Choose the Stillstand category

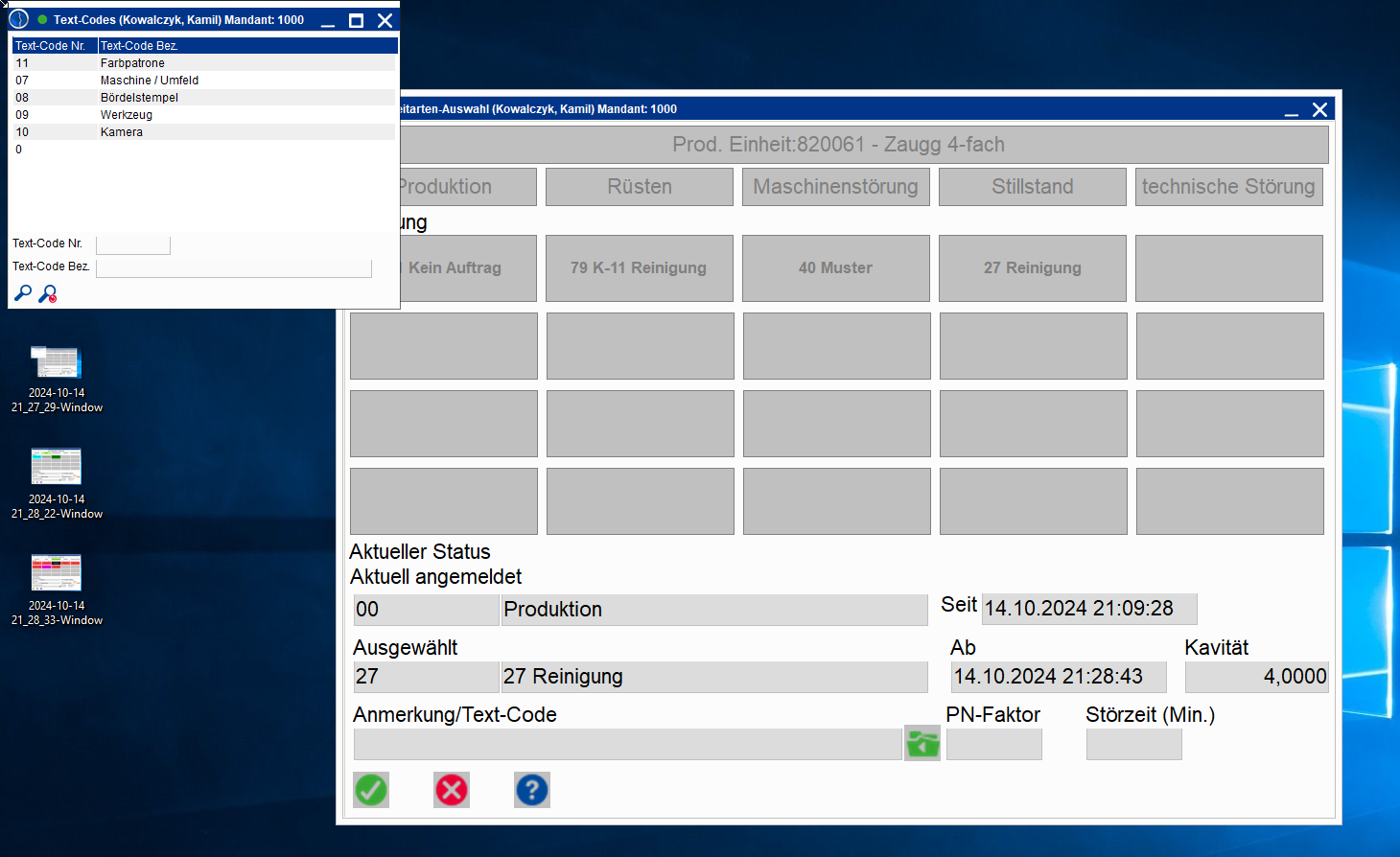click(x=1032, y=187)
